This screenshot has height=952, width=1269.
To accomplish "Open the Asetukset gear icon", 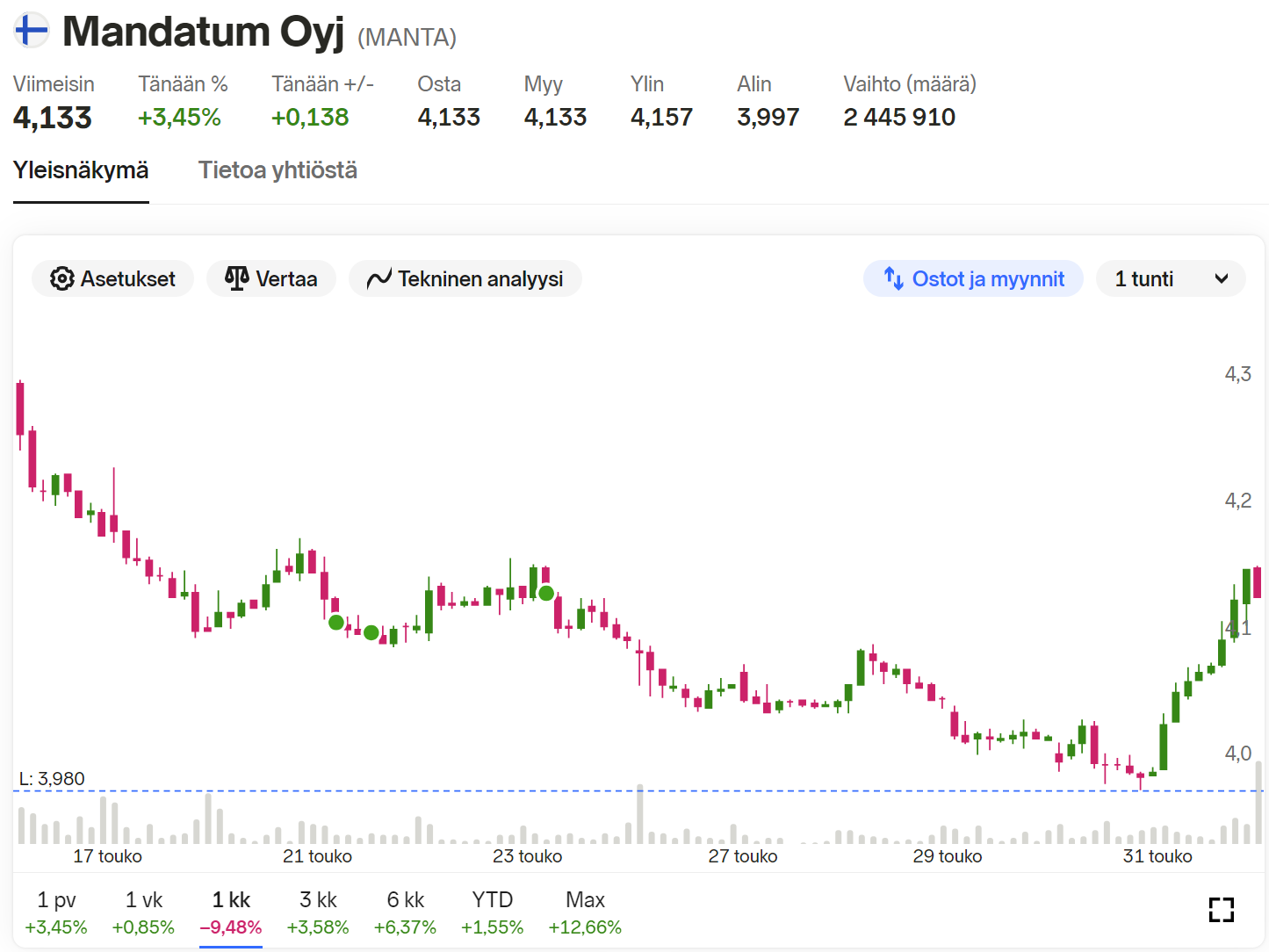I will pyautogui.click(x=61, y=278).
